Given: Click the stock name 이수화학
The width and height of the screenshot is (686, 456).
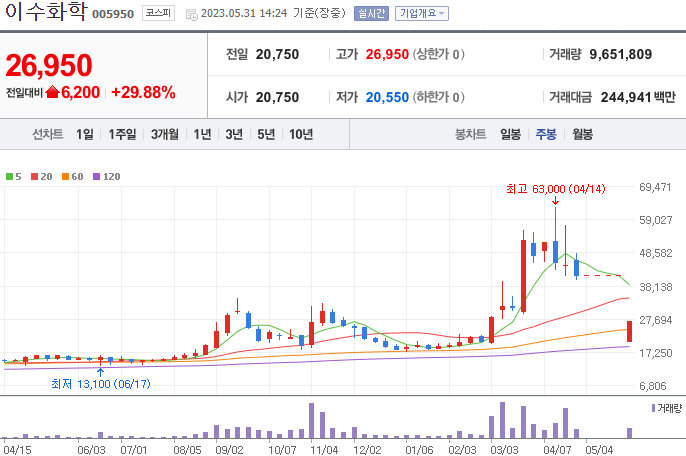Looking at the screenshot, I should point(46,12).
